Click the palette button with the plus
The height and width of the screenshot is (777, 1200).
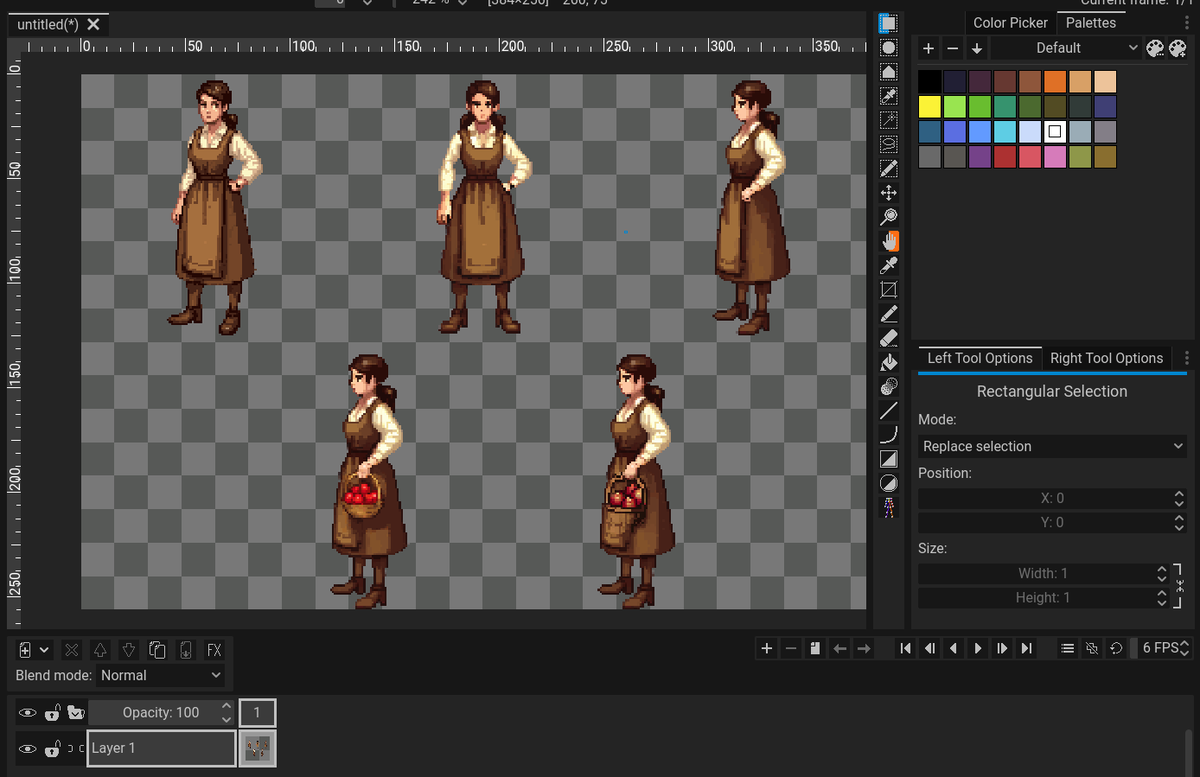click(1177, 48)
